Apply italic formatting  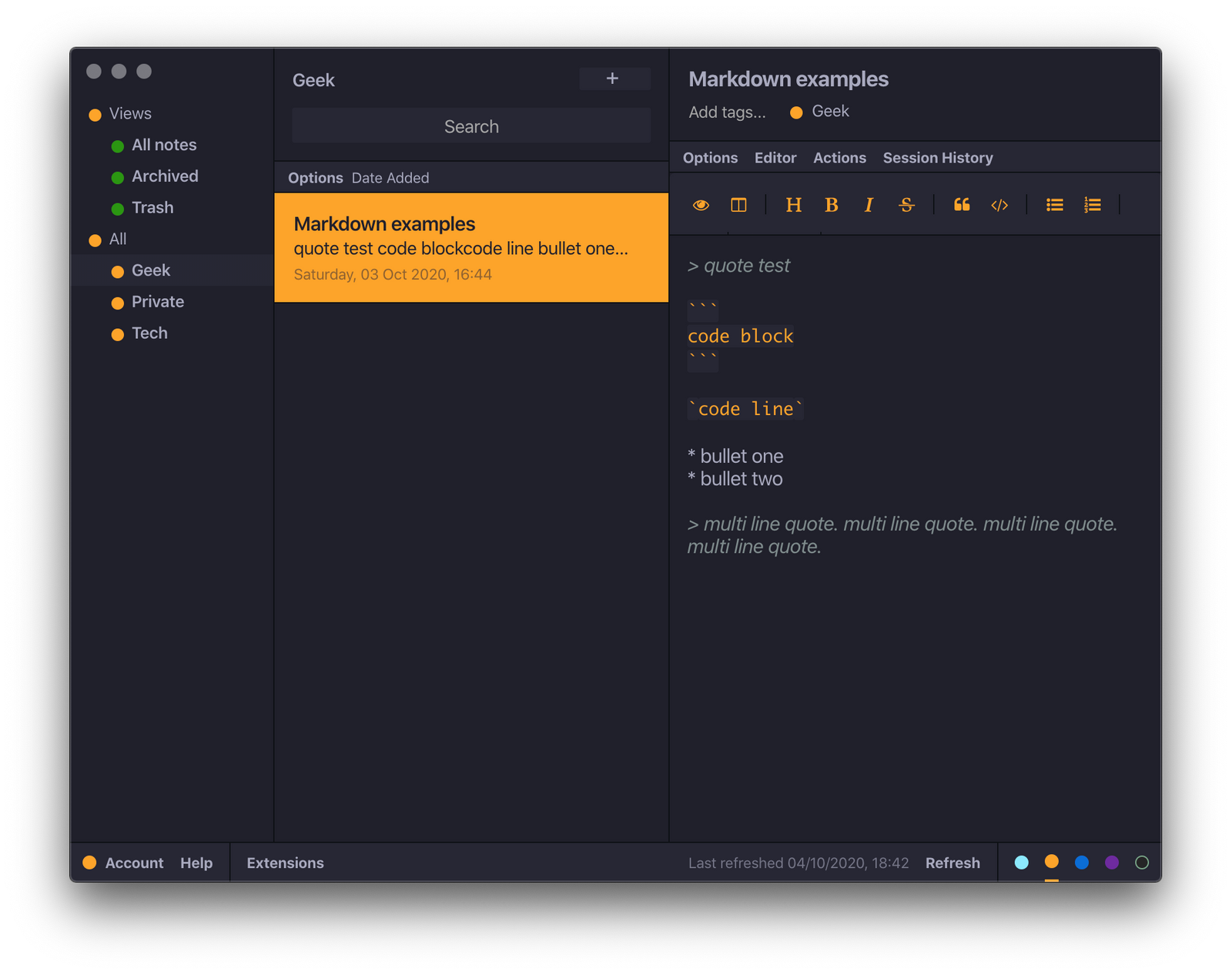pos(869,205)
